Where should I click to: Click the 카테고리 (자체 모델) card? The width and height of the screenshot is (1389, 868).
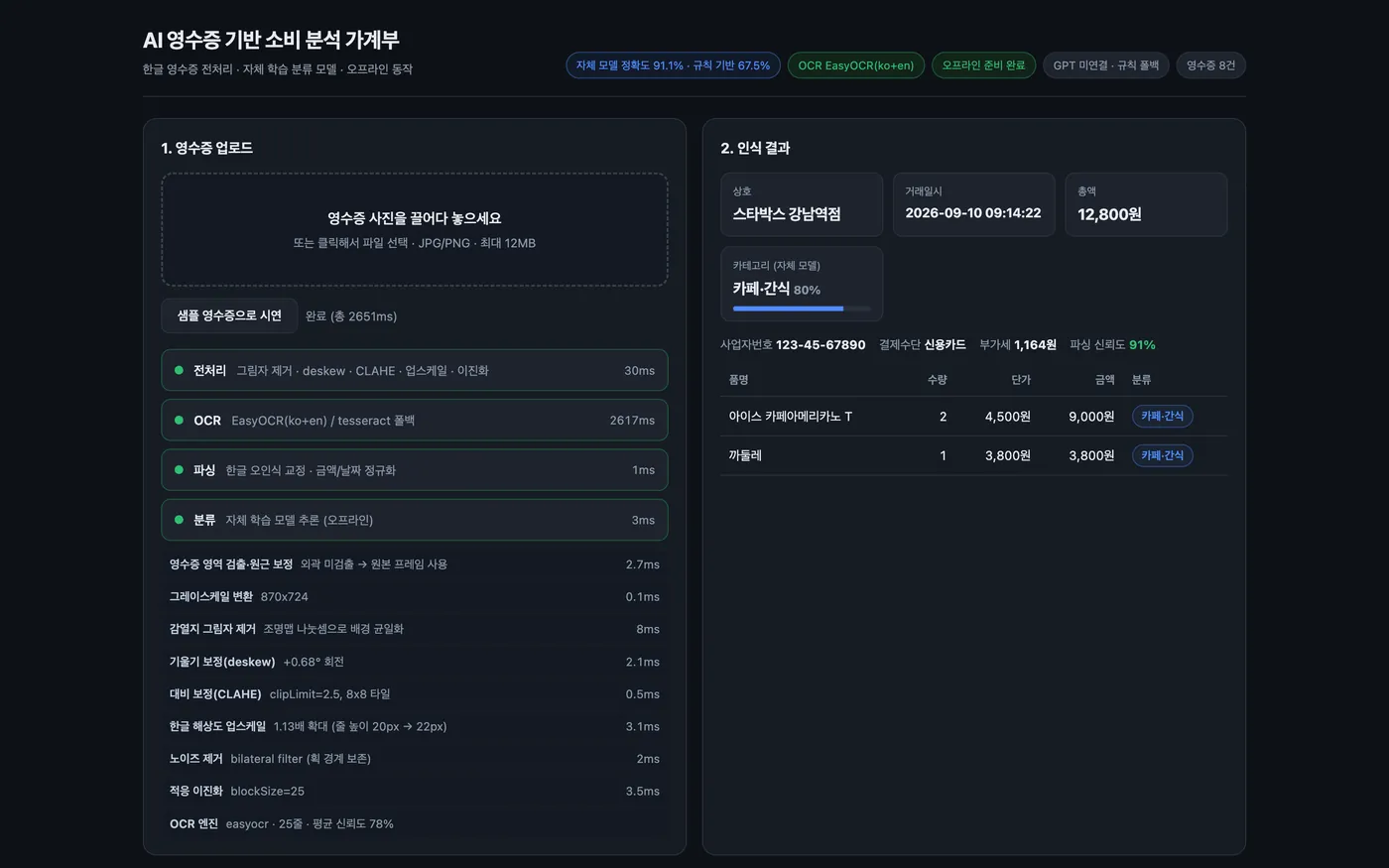coord(802,284)
